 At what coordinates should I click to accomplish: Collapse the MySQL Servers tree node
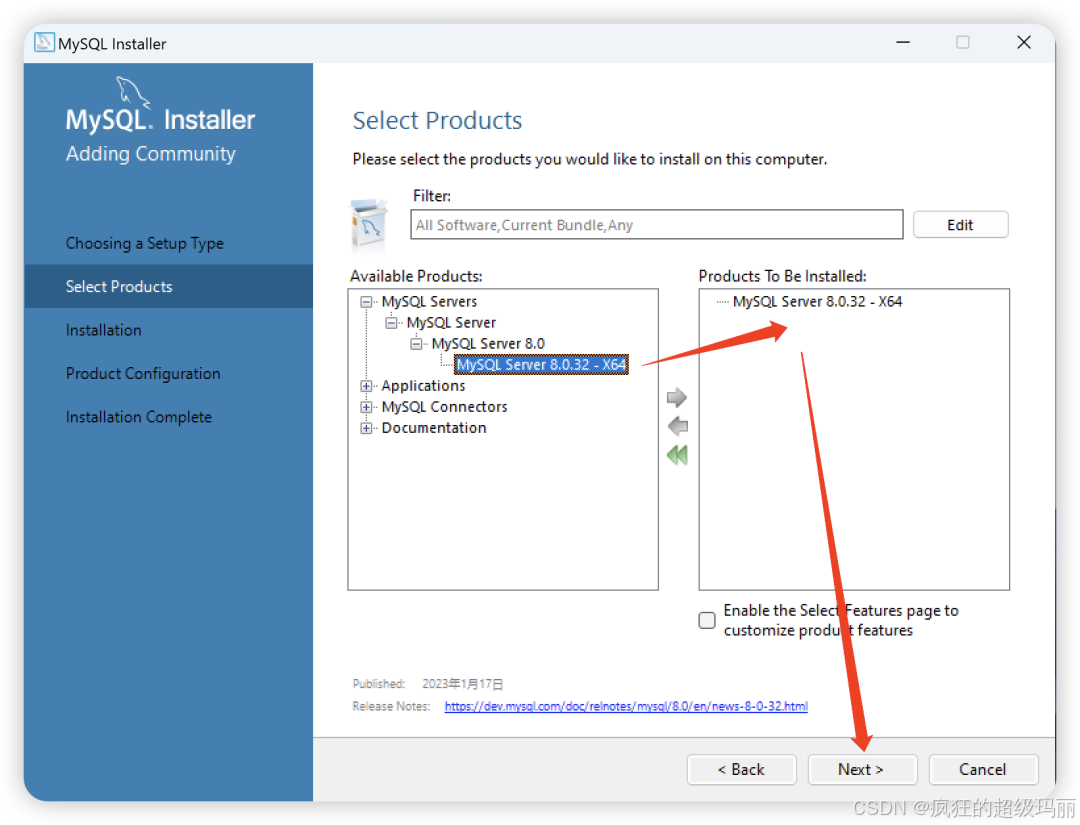[x=366, y=302]
